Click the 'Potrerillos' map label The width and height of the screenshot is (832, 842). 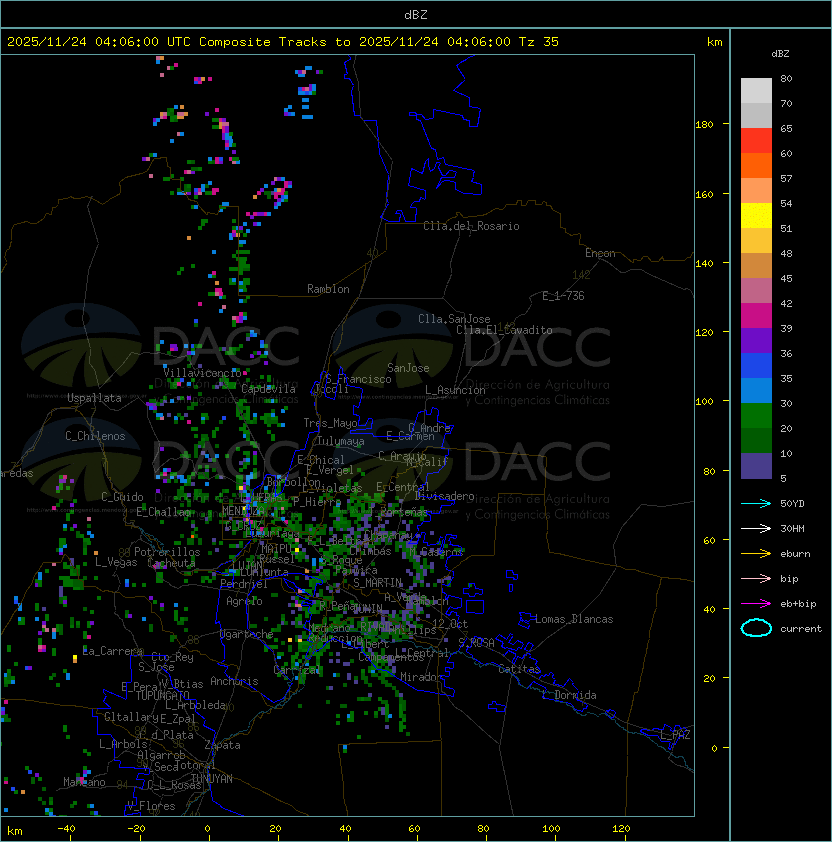(167, 552)
